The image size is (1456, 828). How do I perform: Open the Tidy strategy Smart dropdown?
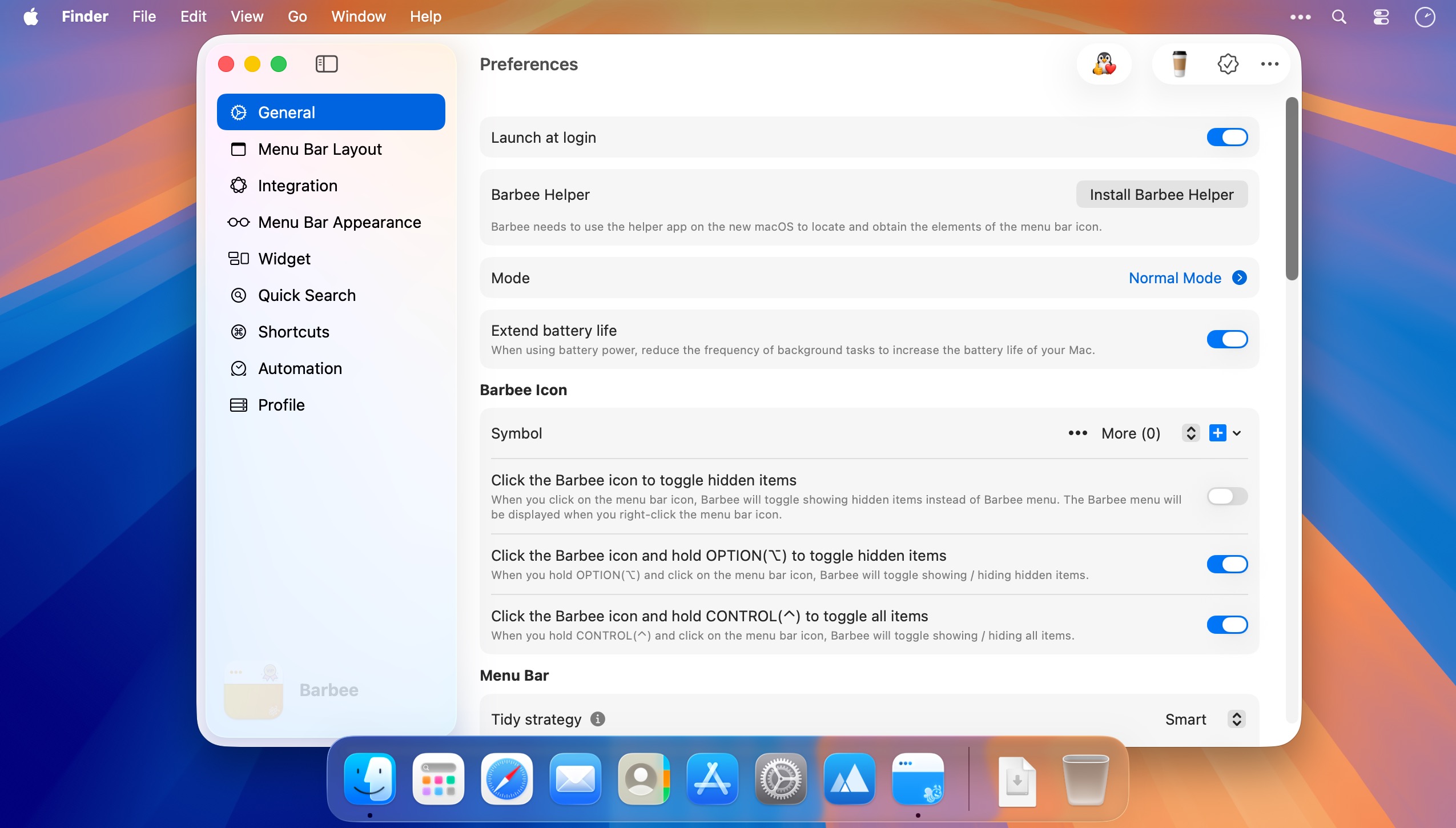click(1204, 719)
